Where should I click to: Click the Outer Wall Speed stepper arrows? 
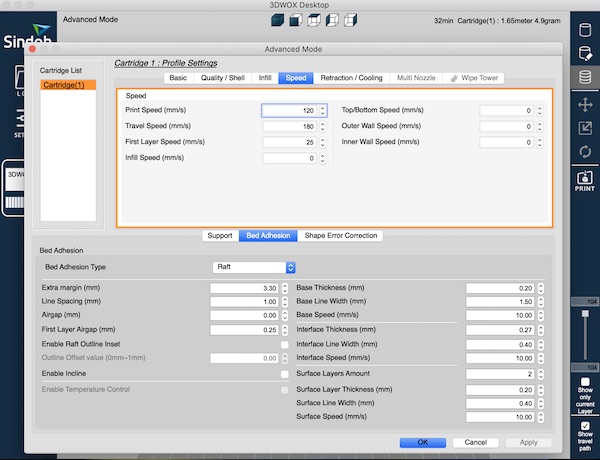click(x=540, y=127)
